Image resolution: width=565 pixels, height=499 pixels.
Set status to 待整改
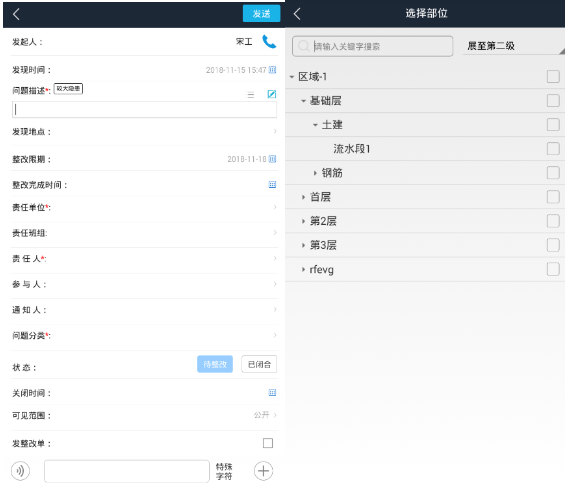215,364
